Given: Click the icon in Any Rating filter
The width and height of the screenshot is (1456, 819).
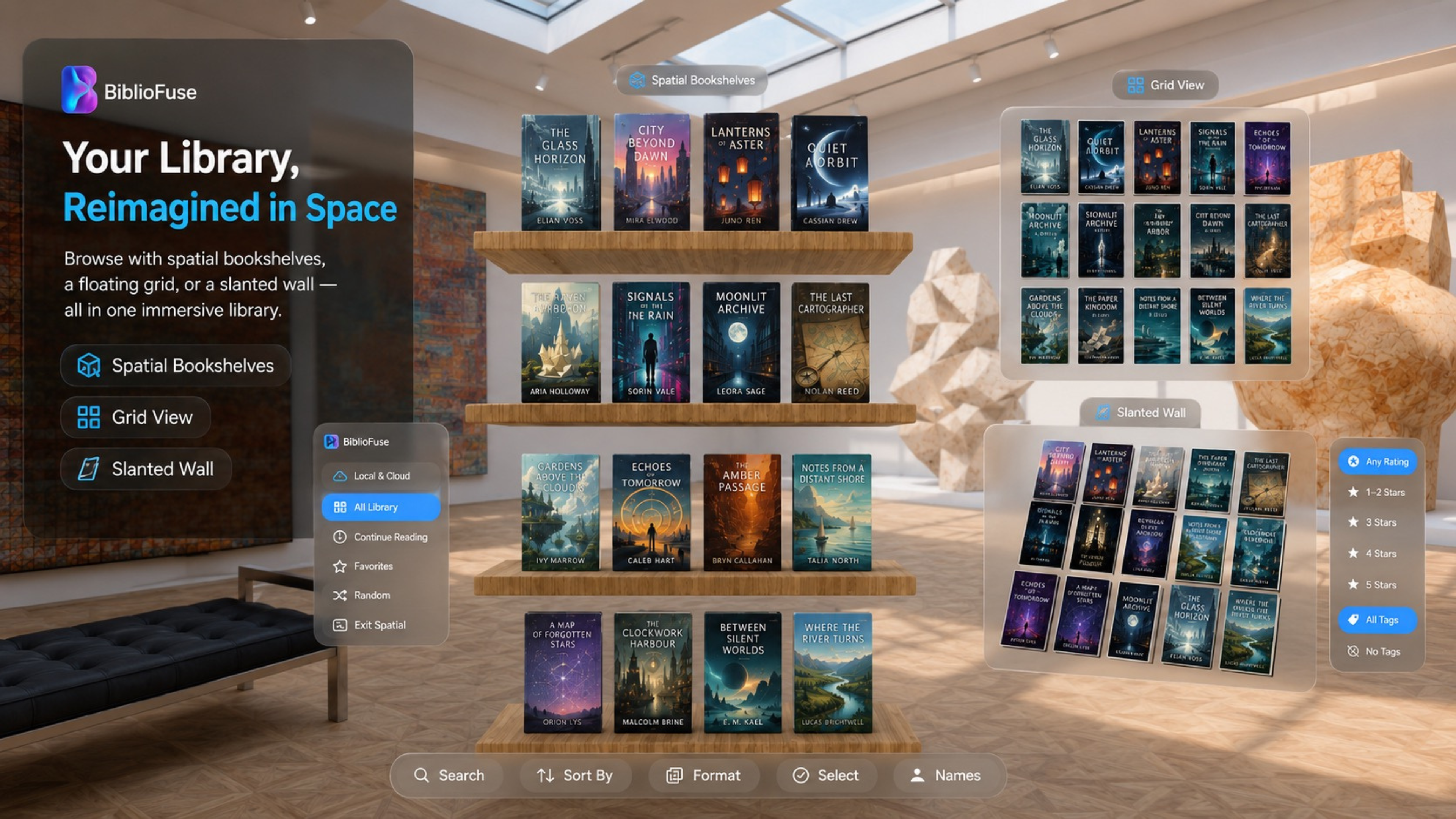Looking at the screenshot, I should [1353, 461].
